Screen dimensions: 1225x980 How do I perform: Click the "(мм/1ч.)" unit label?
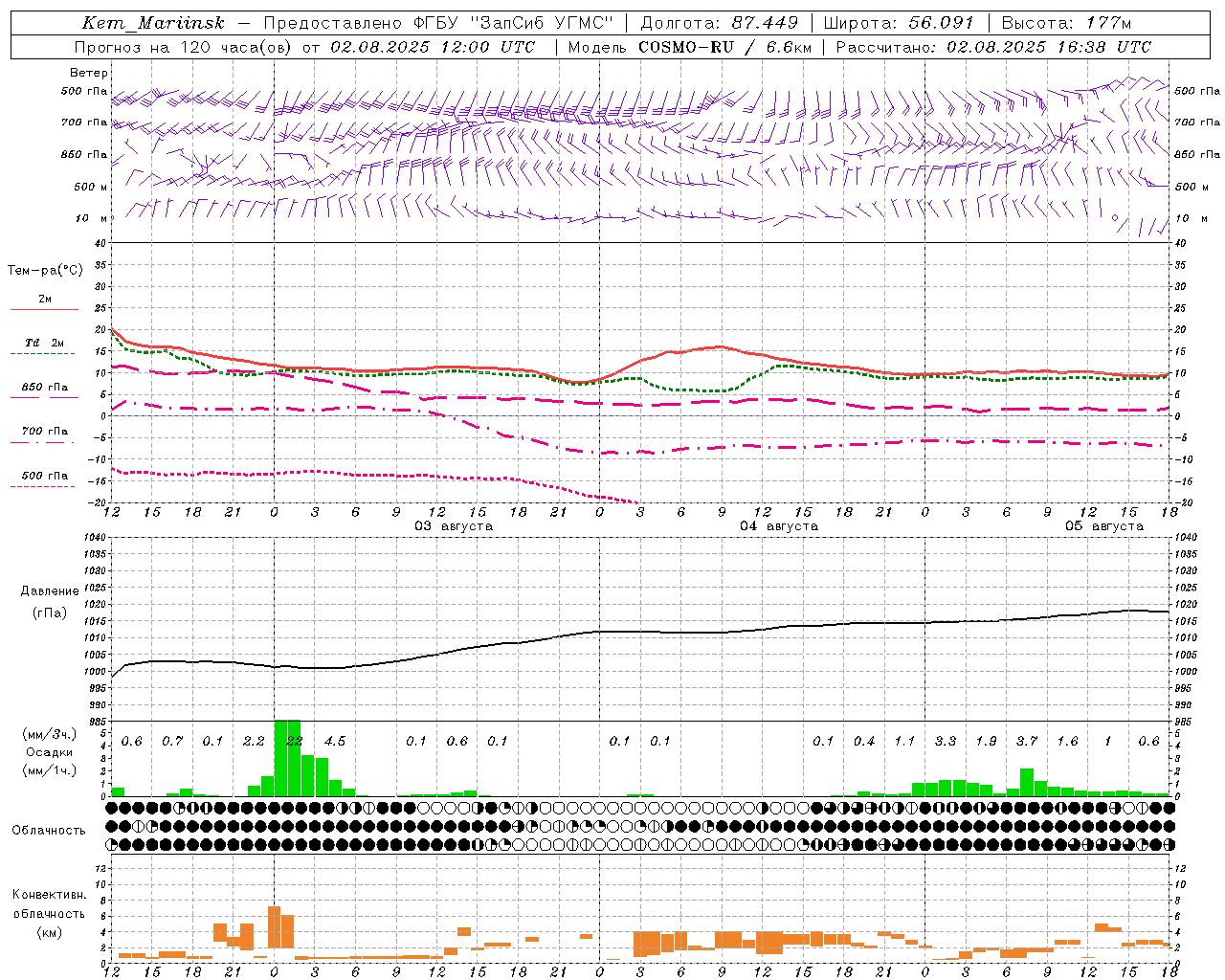pos(50,770)
